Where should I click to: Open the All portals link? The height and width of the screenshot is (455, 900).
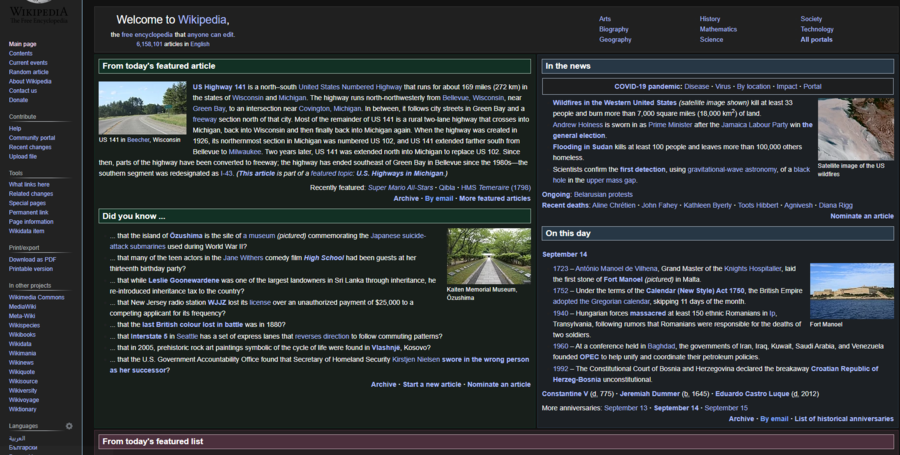[x=816, y=39]
